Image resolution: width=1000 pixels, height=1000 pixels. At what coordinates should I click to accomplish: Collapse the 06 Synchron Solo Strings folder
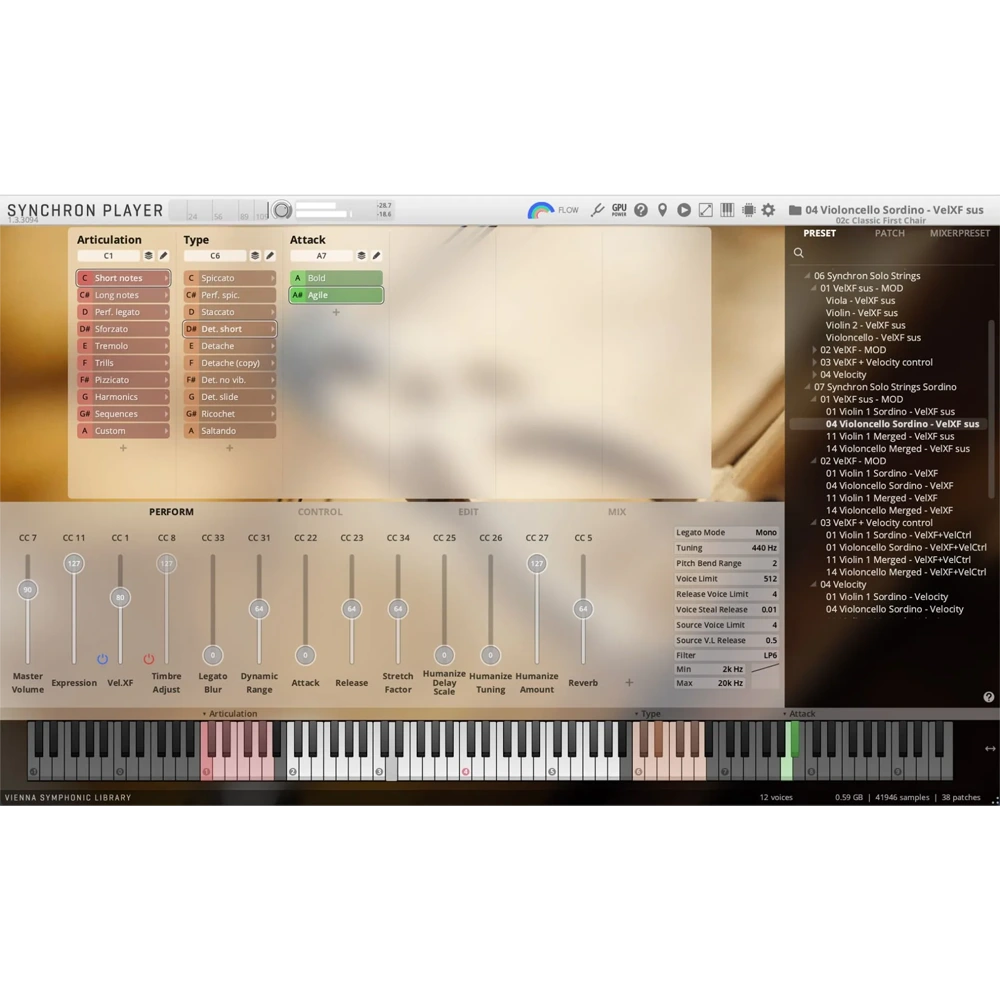coord(807,276)
